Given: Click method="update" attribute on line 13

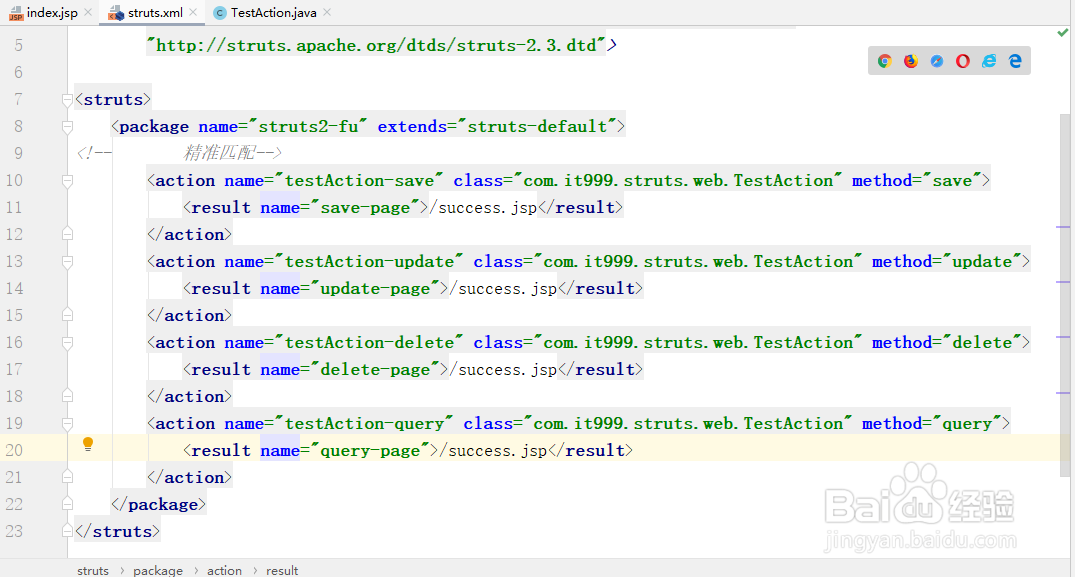Looking at the screenshot, I should [x=947, y=262].
